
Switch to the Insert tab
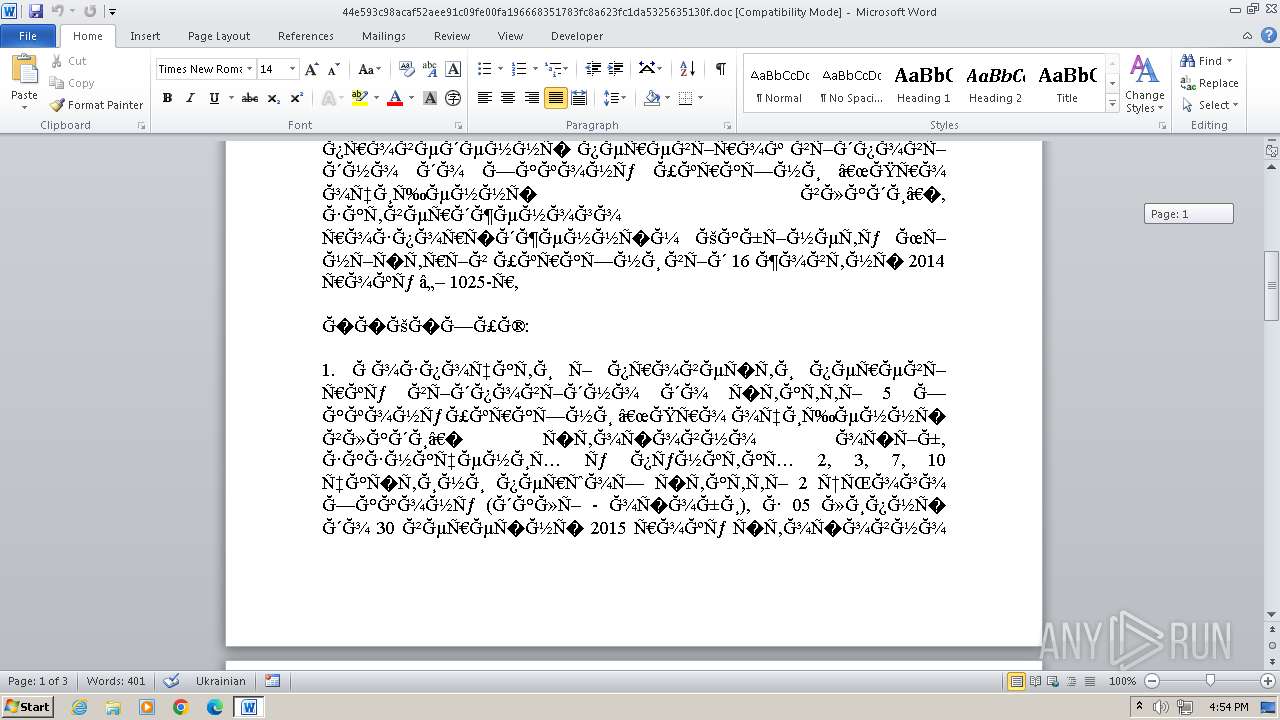pos(145,36)
